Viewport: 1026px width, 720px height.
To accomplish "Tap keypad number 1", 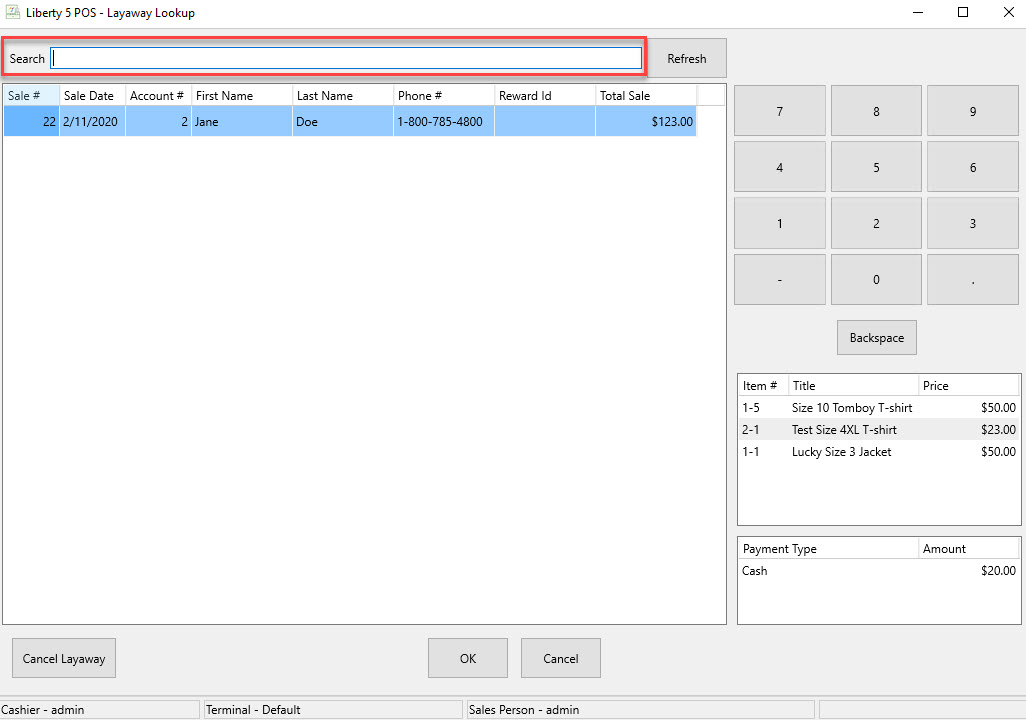I will [x=779, y=224].
